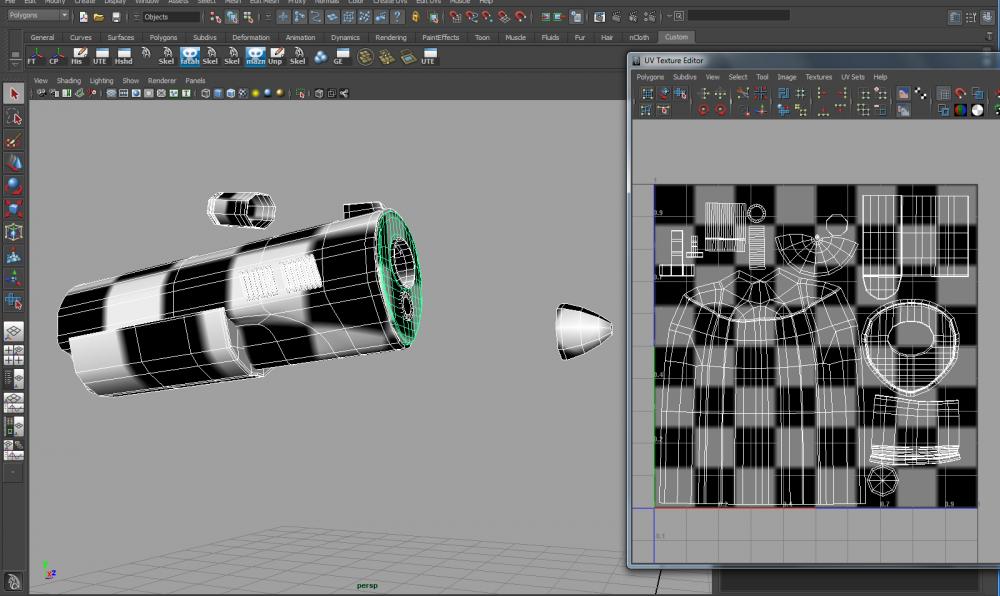Switch to four-view panel layout
This screenshot has width=1000, height=596.
pos(14,355)
